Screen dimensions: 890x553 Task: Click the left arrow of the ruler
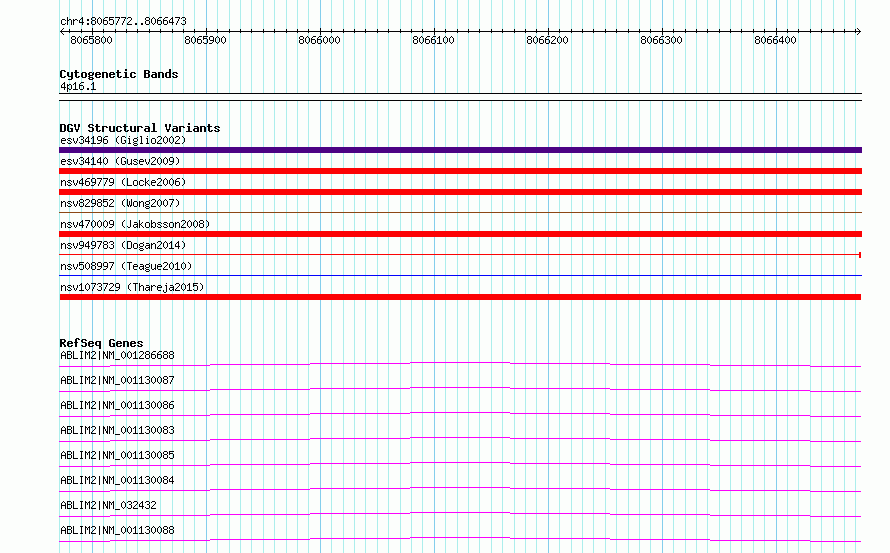click(62, 31)
